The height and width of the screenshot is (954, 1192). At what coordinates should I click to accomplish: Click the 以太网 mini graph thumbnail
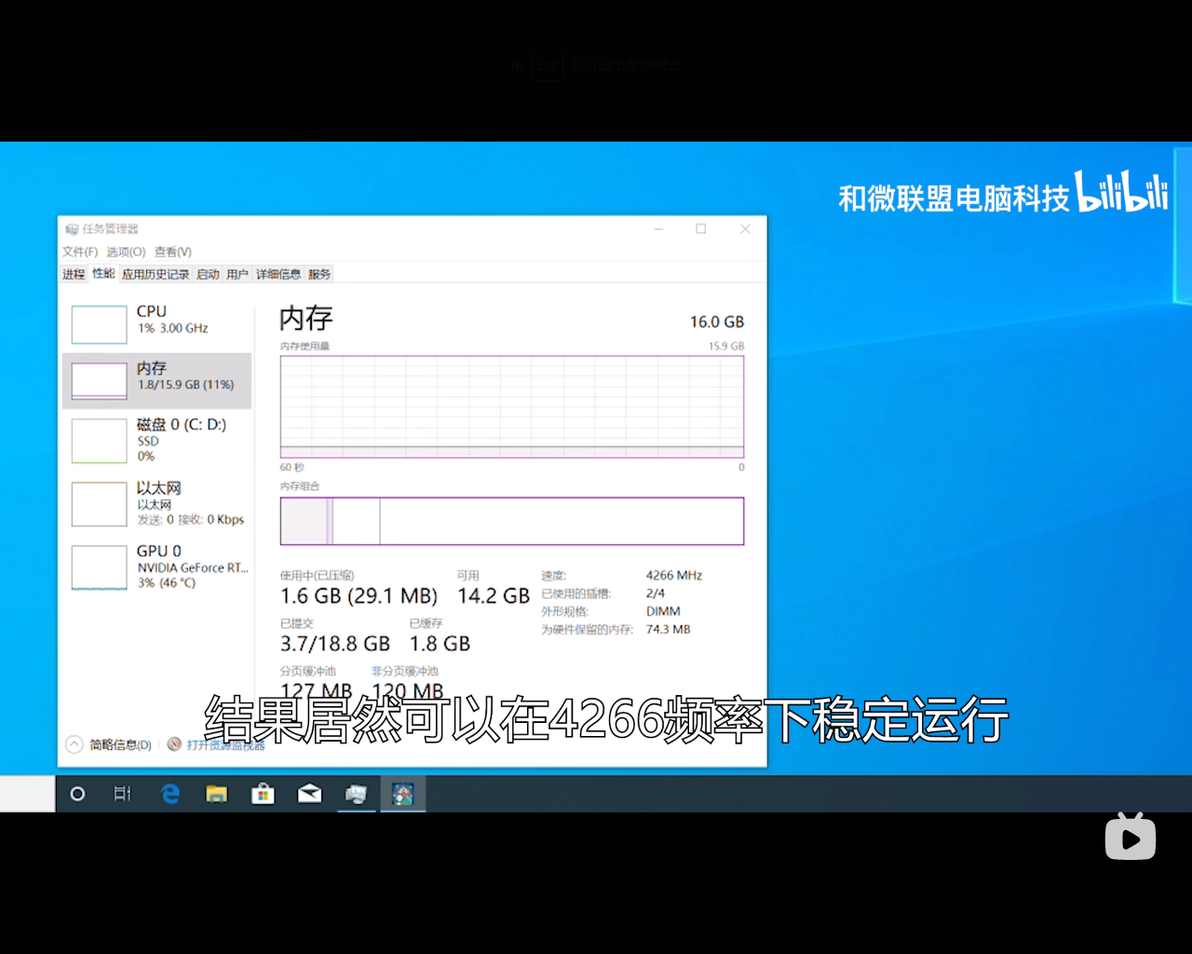click(x=99, y=504)
